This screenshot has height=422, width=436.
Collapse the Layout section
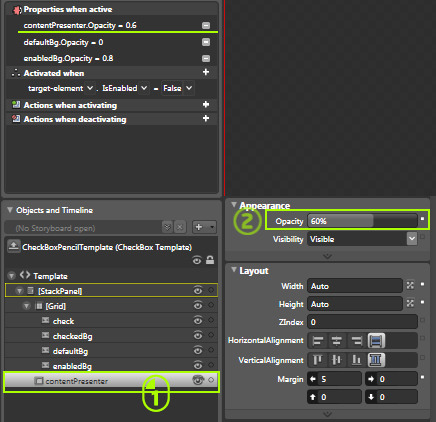[234, 269]
